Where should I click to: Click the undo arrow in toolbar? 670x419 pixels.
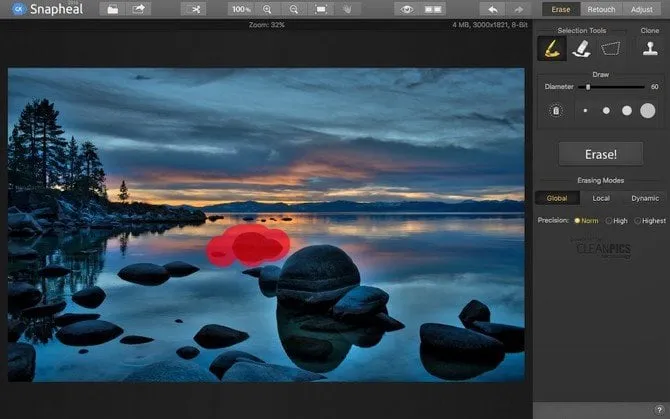(x=491, y=9)
